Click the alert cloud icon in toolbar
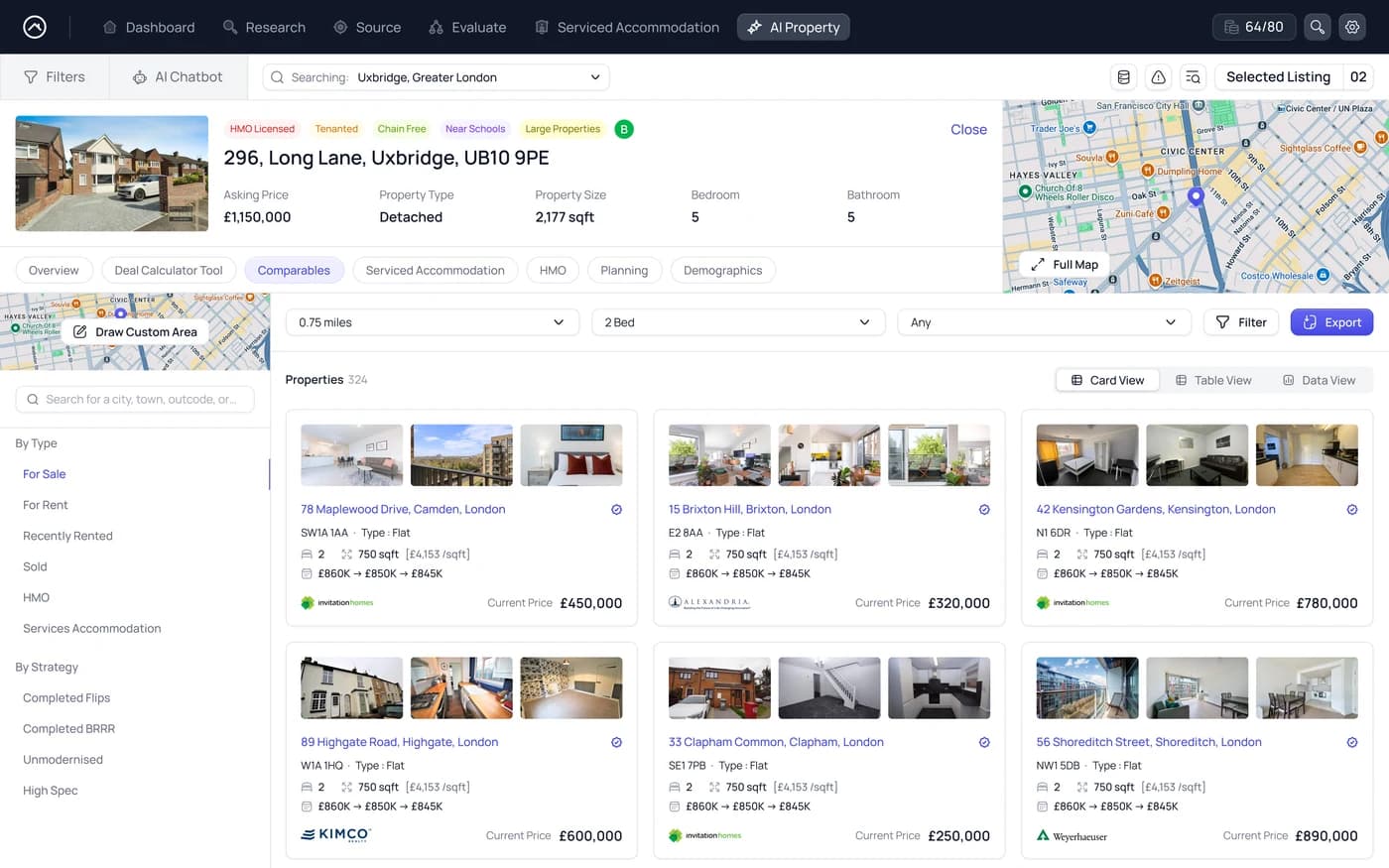The width and height of the screenshot is (1389, 868). click(1158, 76)
